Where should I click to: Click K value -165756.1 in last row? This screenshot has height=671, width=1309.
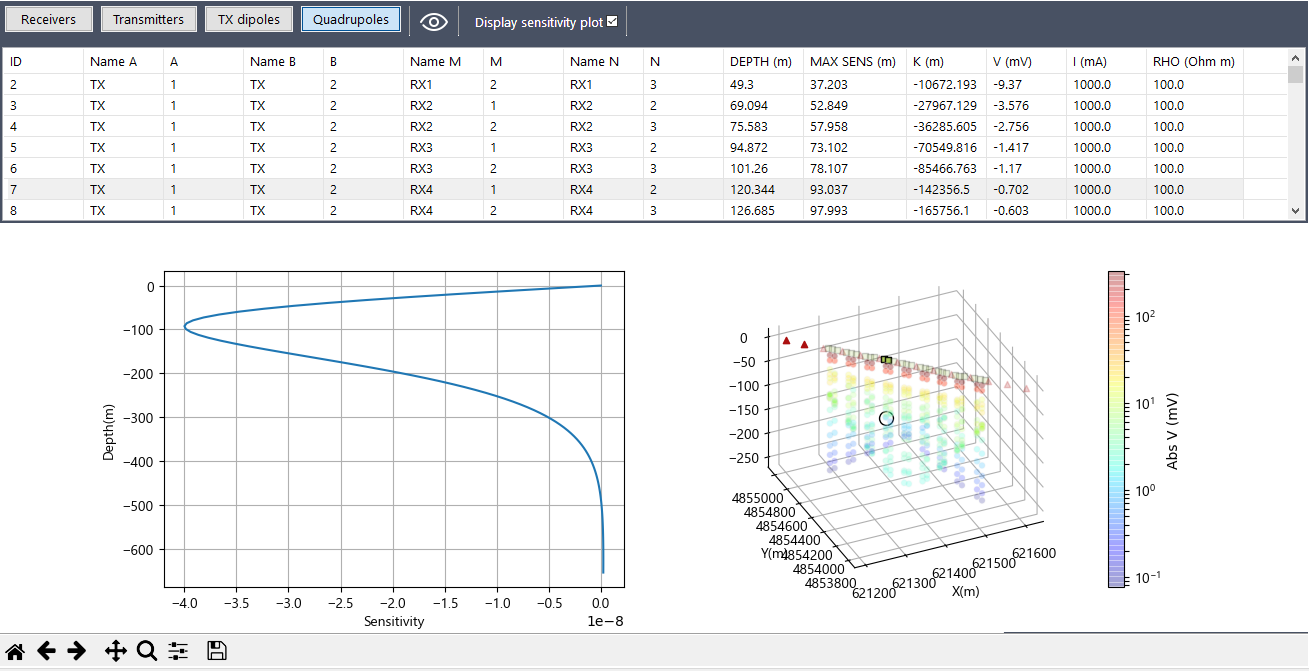(x=945, y=210)
